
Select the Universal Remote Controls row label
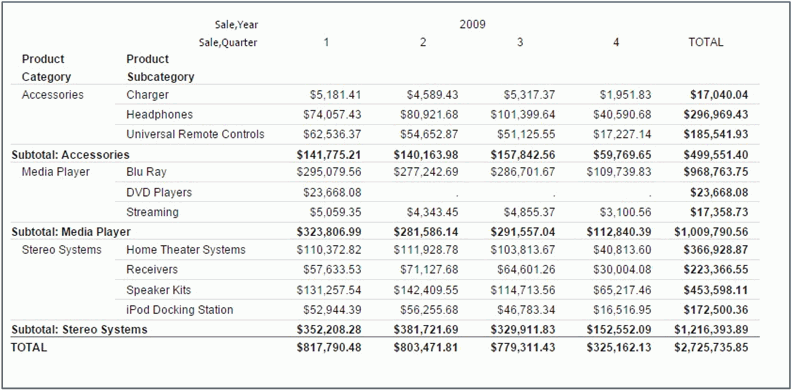(x=195, y=134)
